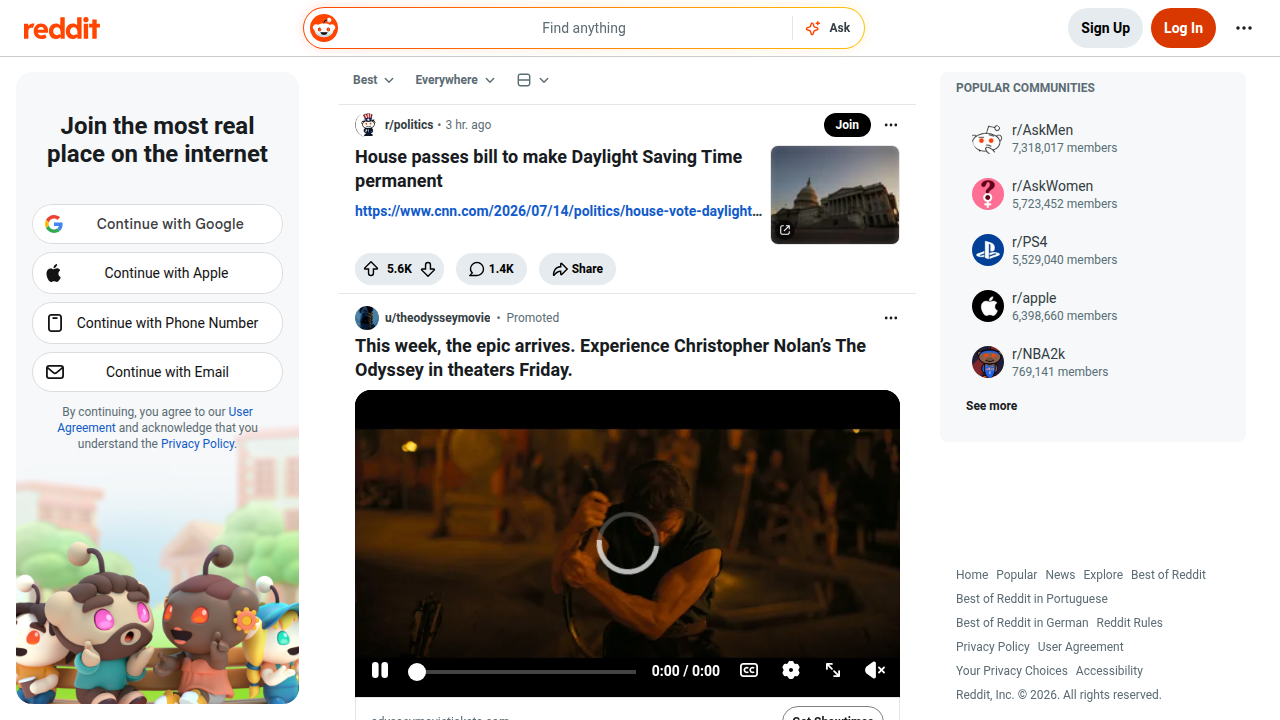This screenshot has height=720, width=1280.
Task: Open the Odyssey promoted post title
Action: (x=610, y=358)
